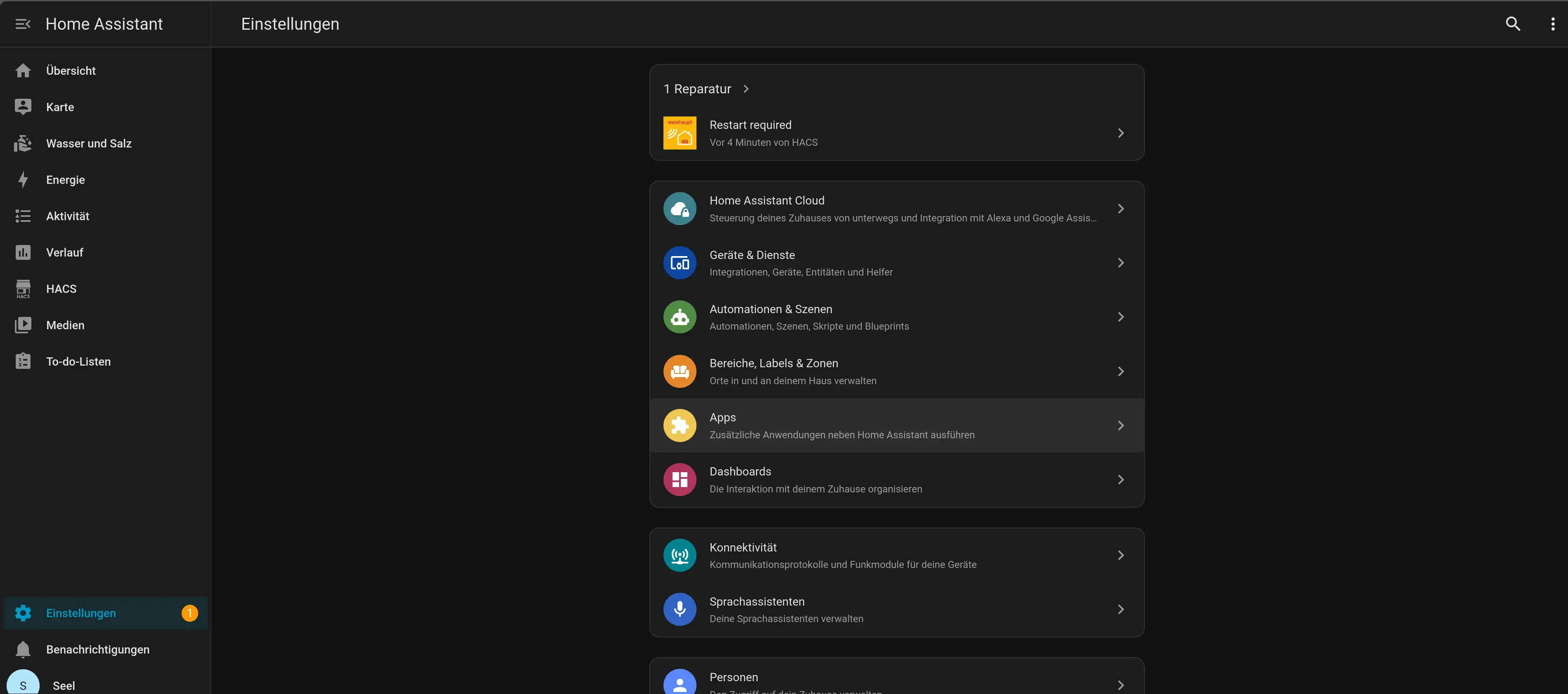
Task: Select Einstellungen in the sidebar
Action: click(105, 613)
